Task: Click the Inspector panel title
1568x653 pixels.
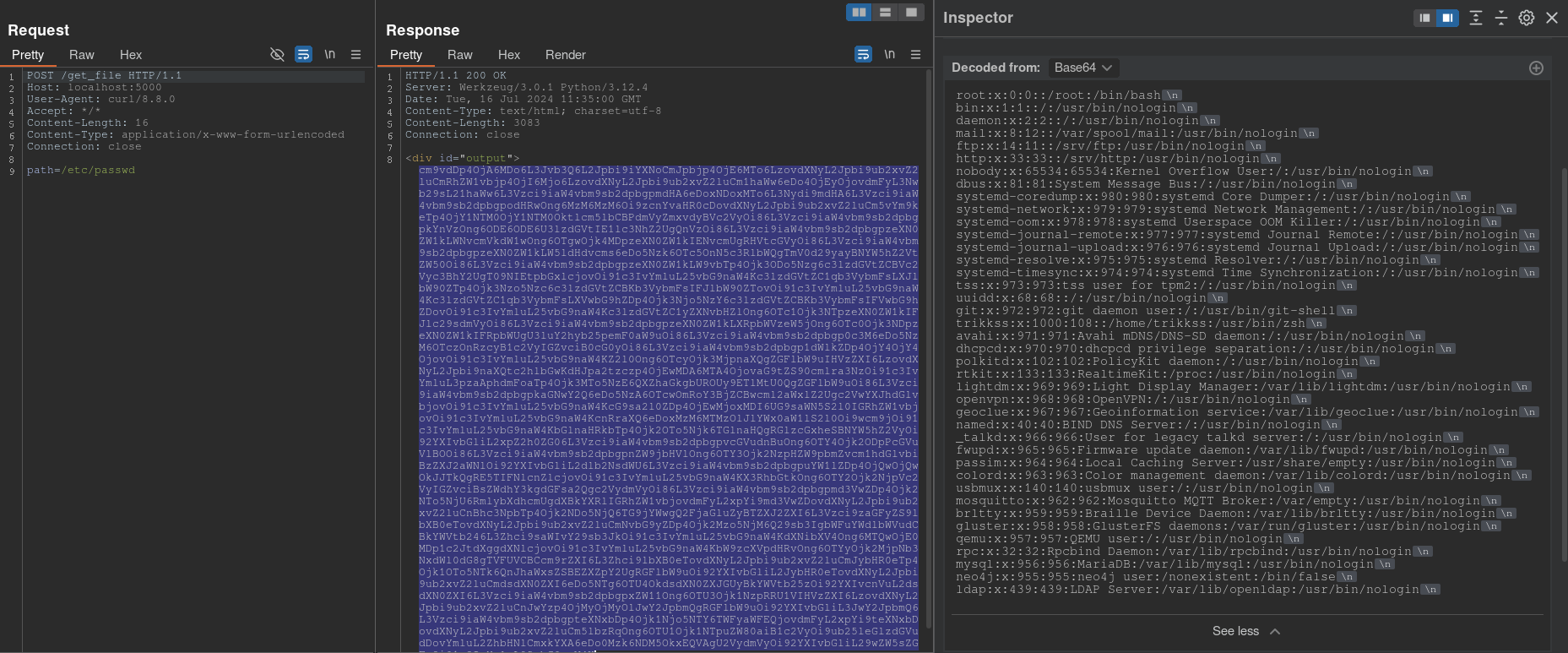Action: pos(978,18)
